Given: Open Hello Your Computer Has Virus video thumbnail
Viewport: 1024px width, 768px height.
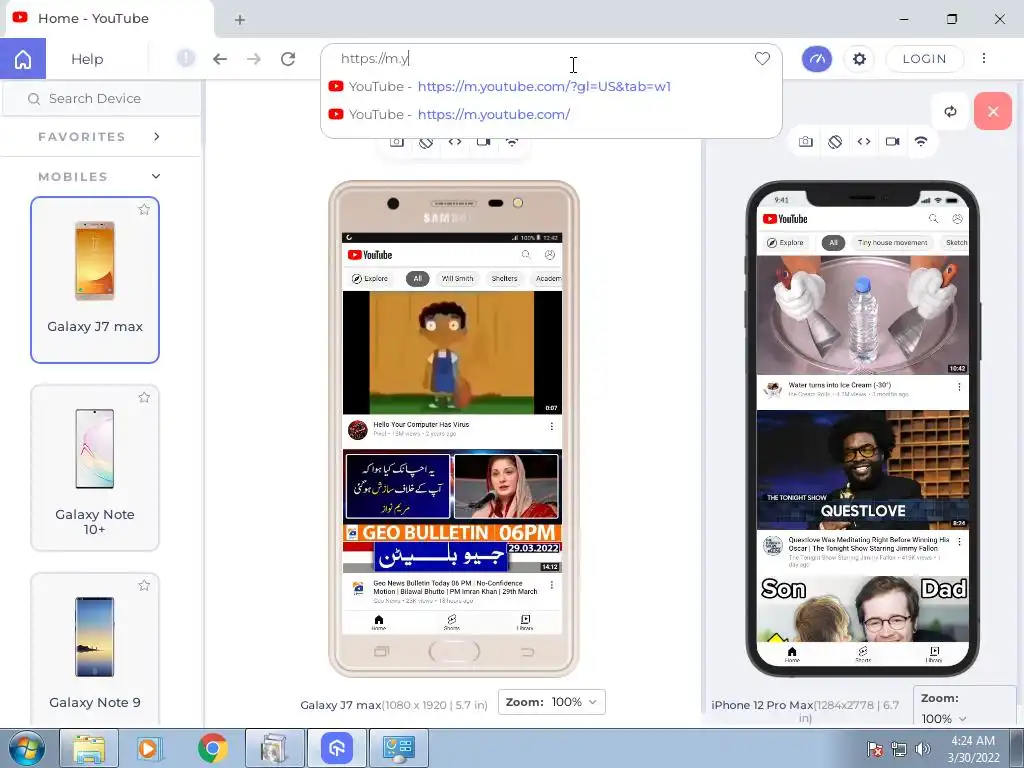Looking at the screenshot, I should click(452, 353).
